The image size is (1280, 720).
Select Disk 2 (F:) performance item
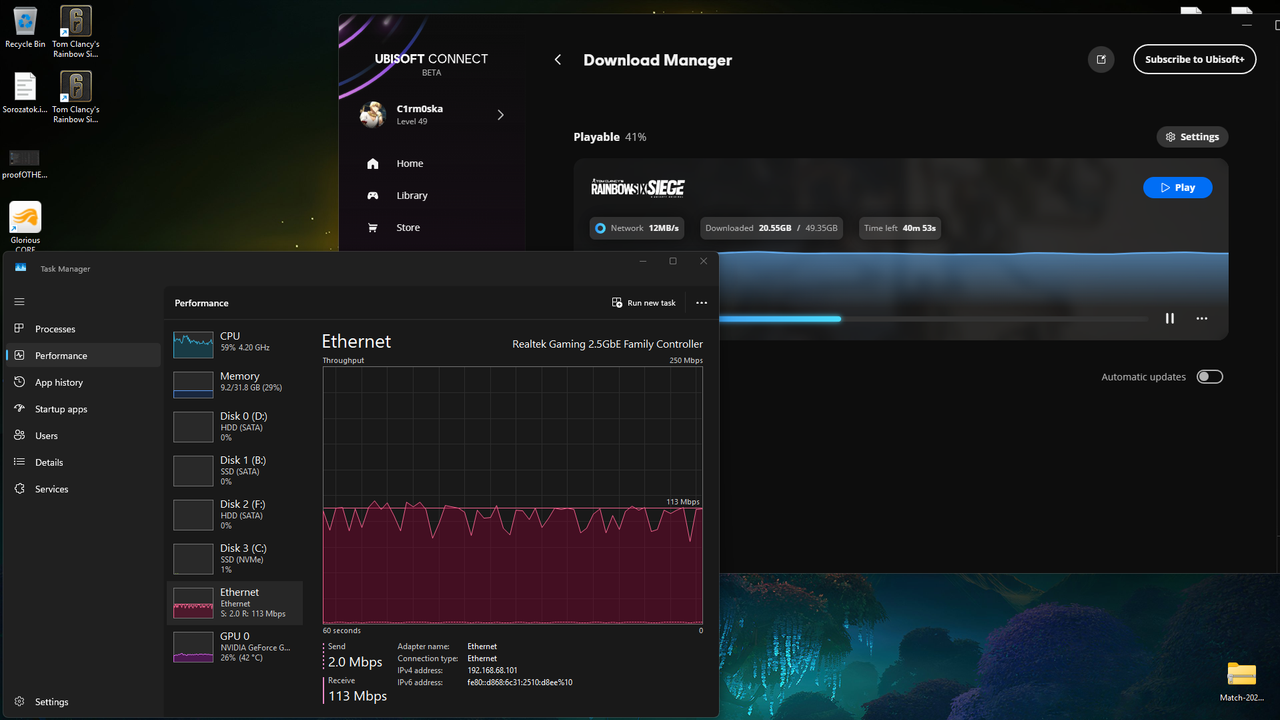coord(234,514)
